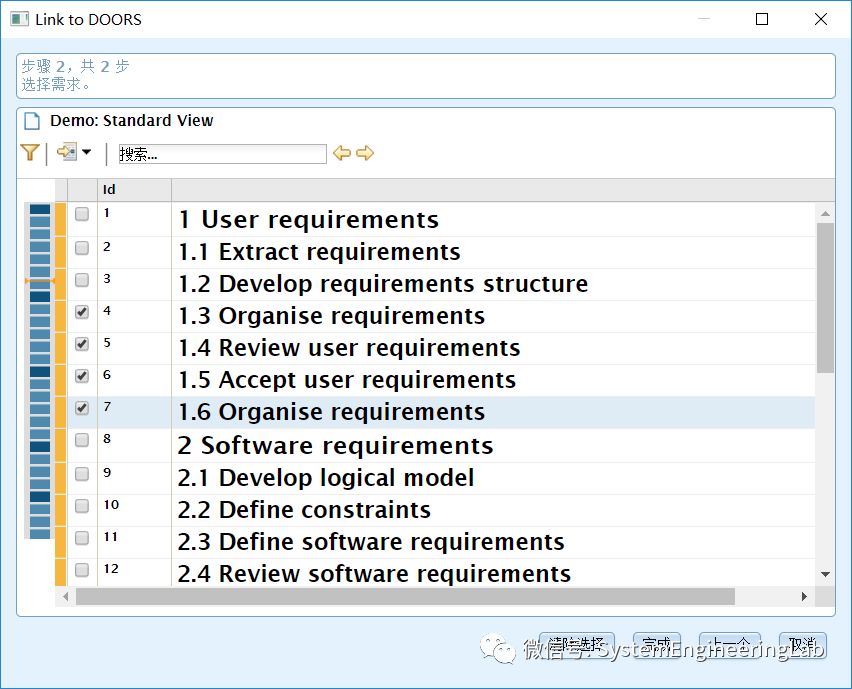
Task: Click horizontal scrollbar left arrow
Action: coord(66,597)
